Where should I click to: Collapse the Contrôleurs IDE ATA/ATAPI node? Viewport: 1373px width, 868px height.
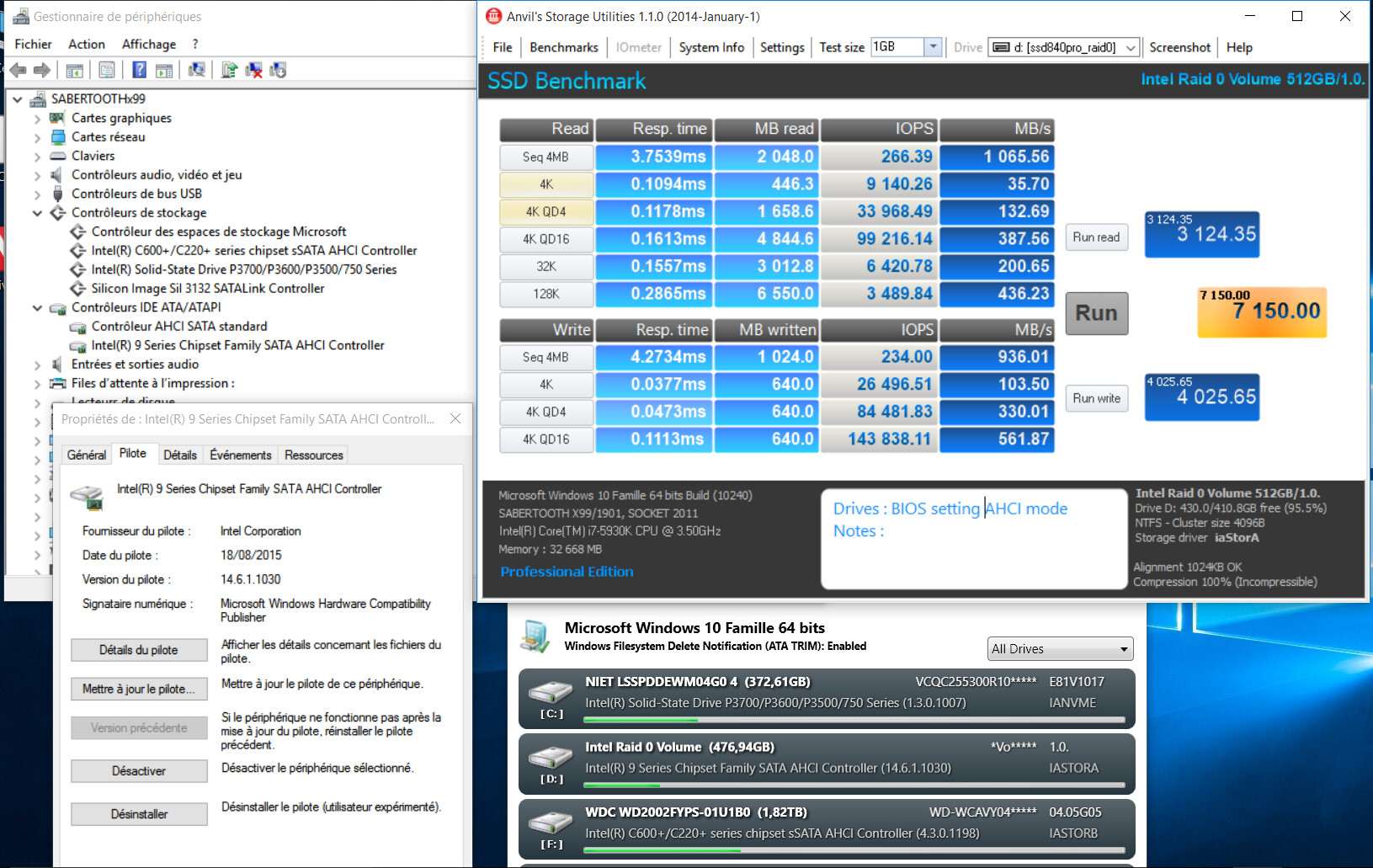tap(37, 308)
